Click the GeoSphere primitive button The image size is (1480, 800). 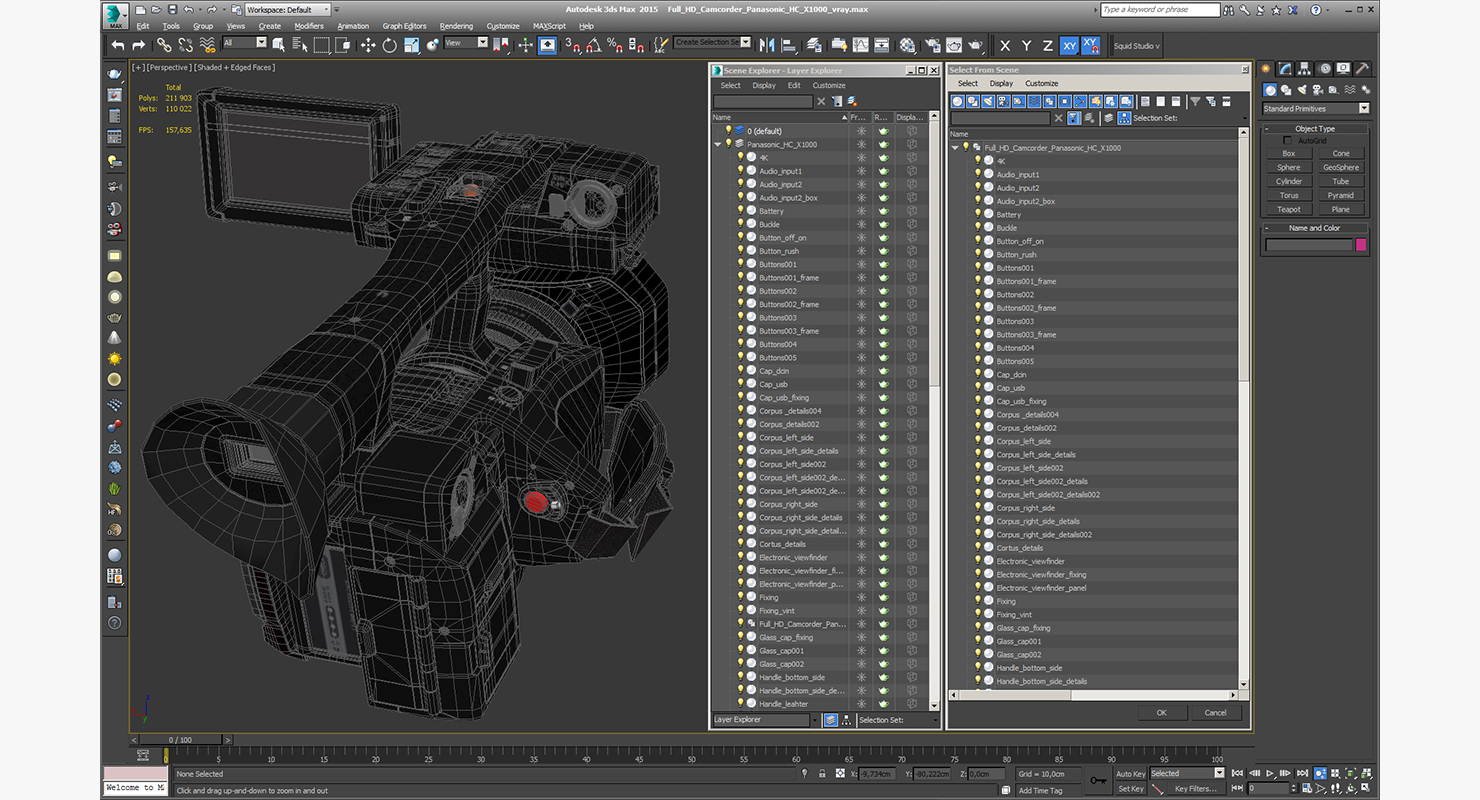coord(1341,167)
